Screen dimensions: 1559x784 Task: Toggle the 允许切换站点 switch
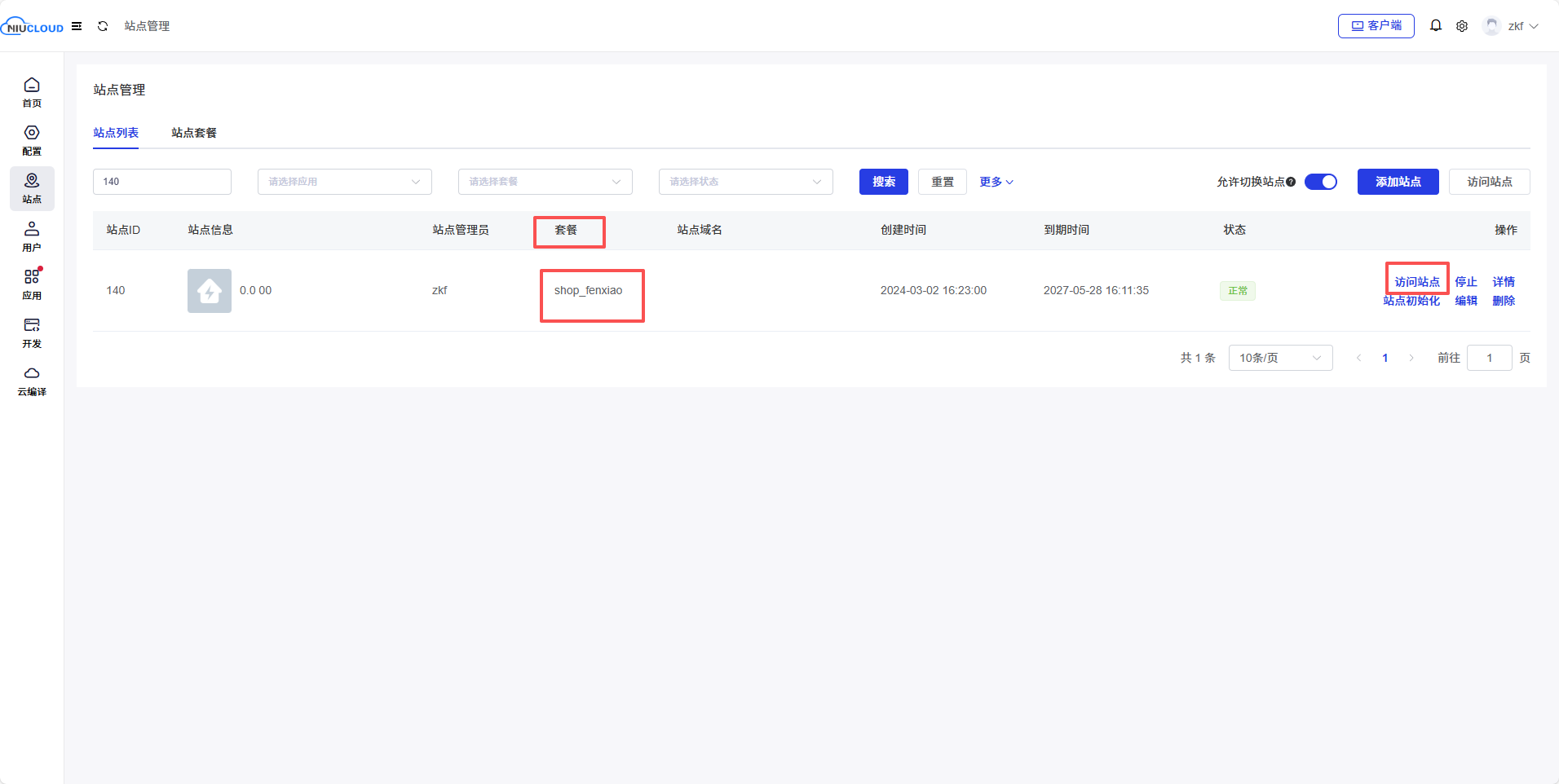click(1320, 182)
